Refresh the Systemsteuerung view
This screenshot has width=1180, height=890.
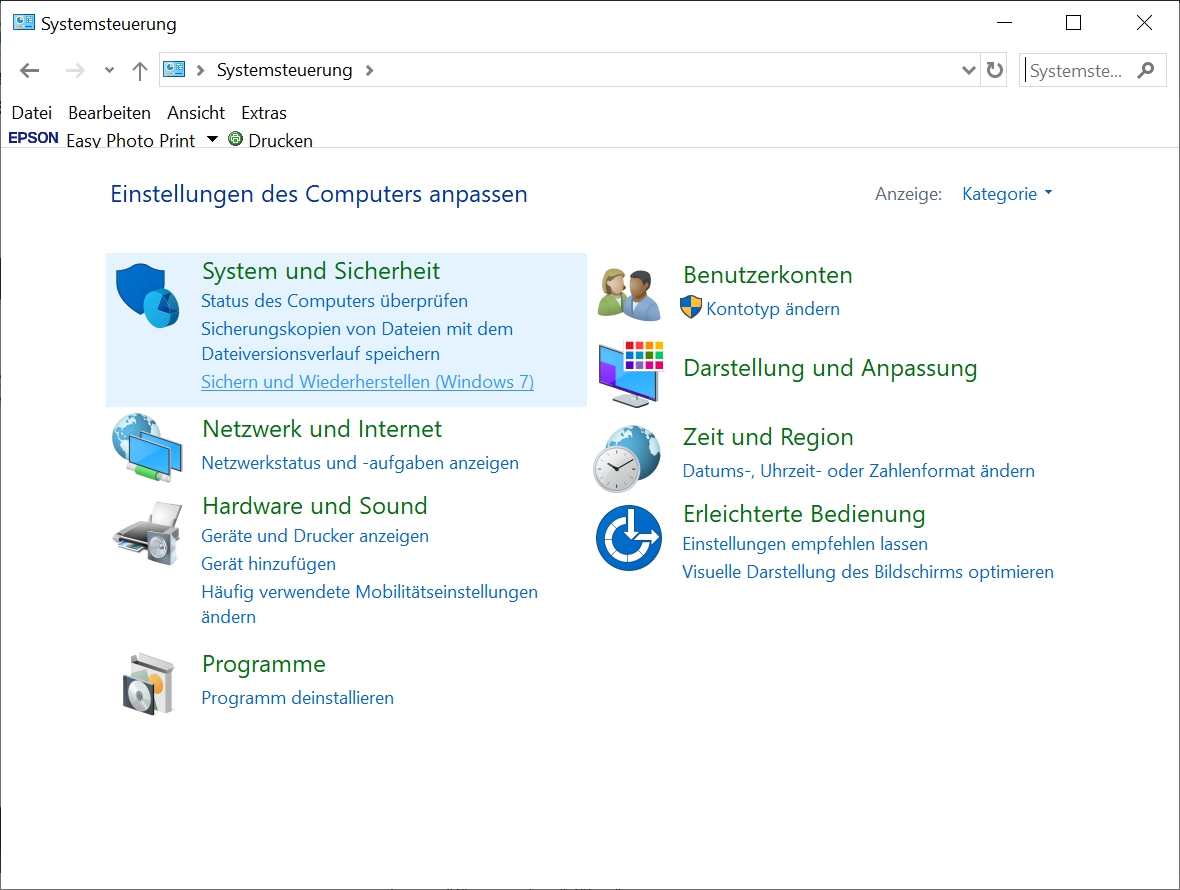(994, 70)
